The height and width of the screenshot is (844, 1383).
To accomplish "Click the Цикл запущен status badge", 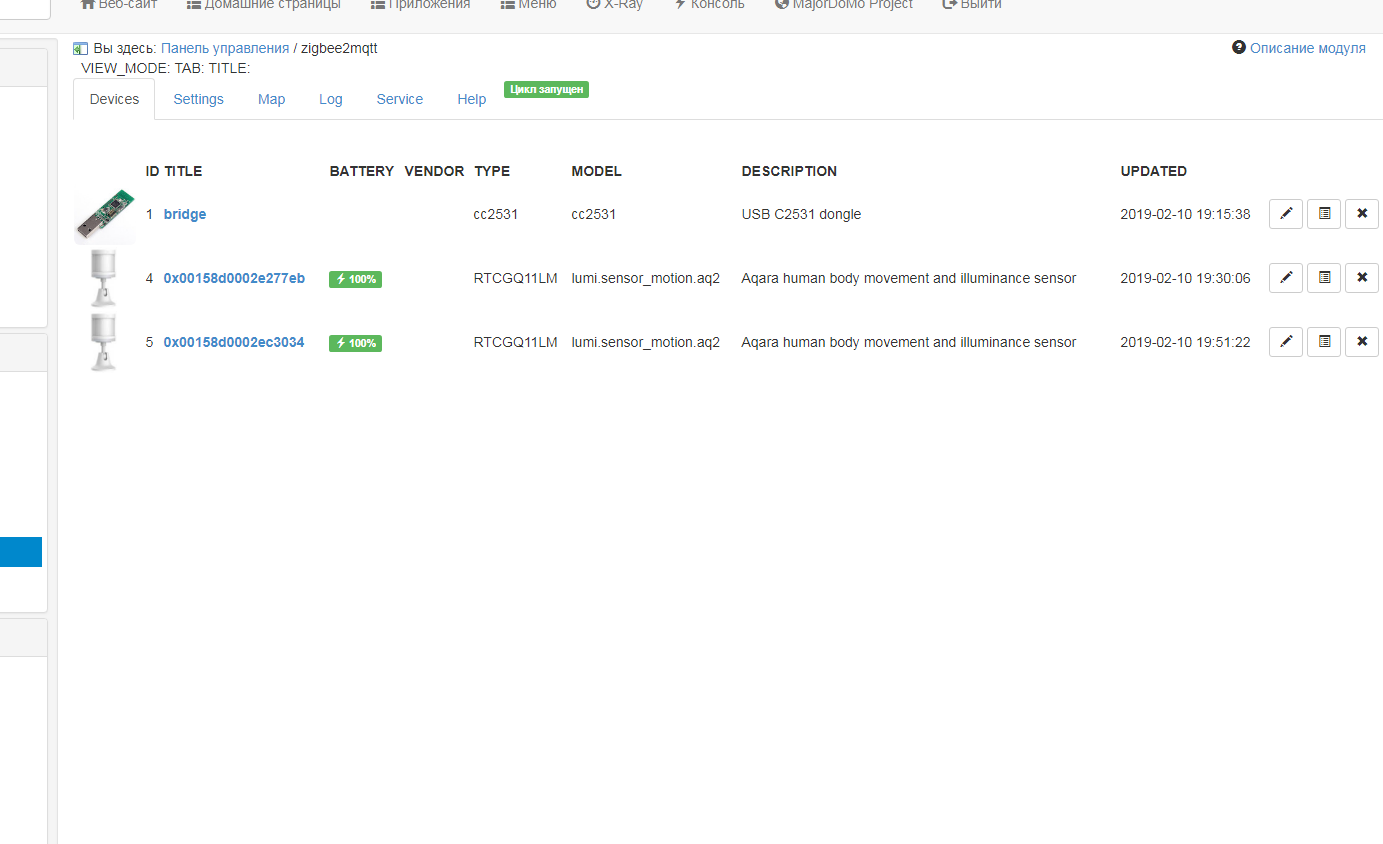I will click(x=546, y=89).
